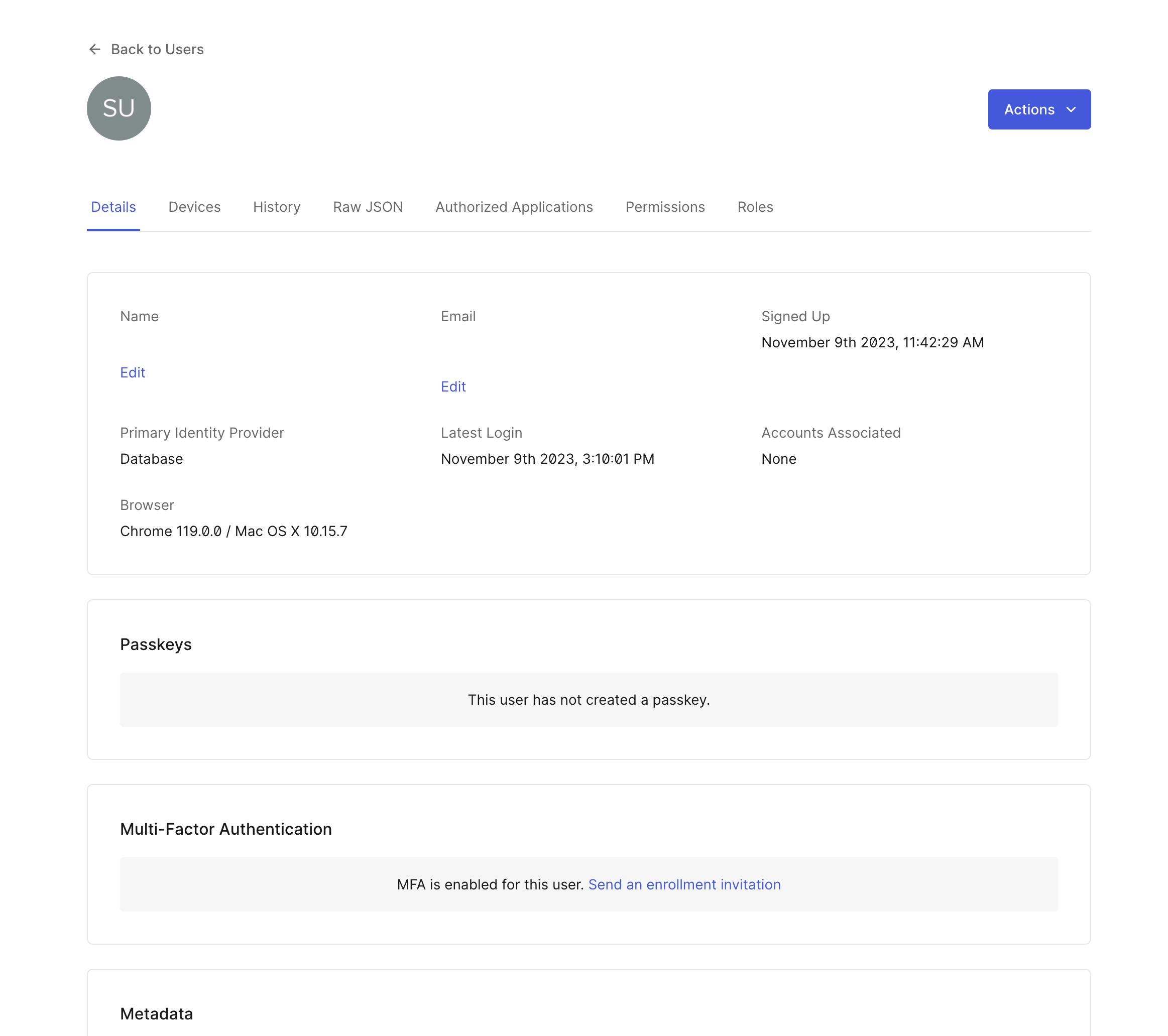Return to Details tab
Screen dimensions: 1168x1036
(x=113, y=207)
